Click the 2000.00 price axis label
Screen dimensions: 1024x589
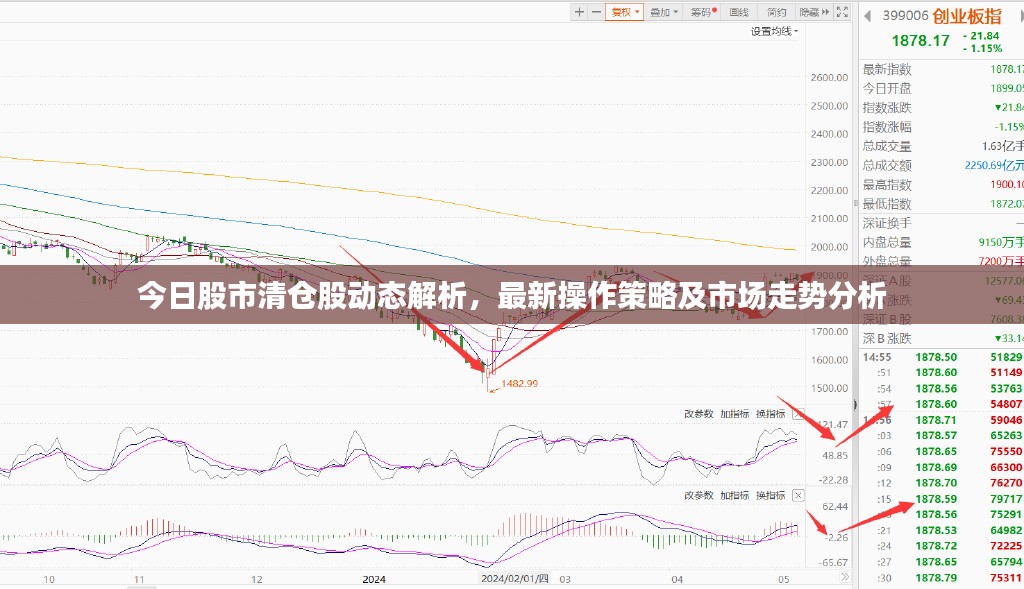pyautogui.click(x=829, y=247)
